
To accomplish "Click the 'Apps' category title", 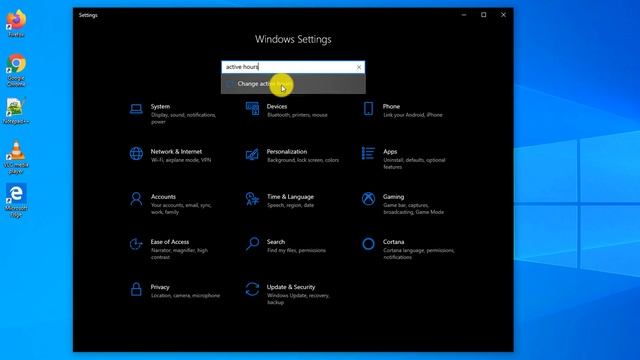I will [x=390, y=151].
